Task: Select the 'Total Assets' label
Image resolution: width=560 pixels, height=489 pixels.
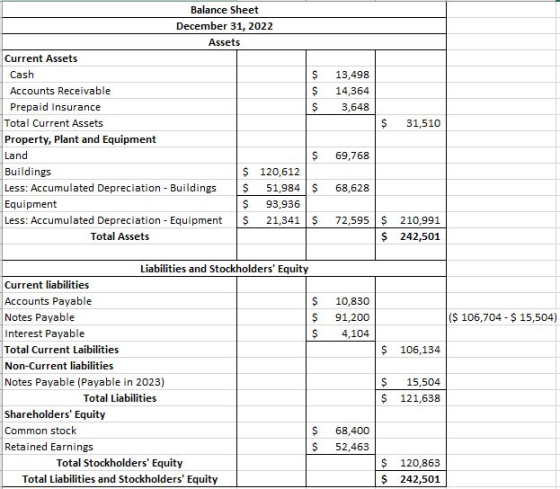Action: point(120,236)
